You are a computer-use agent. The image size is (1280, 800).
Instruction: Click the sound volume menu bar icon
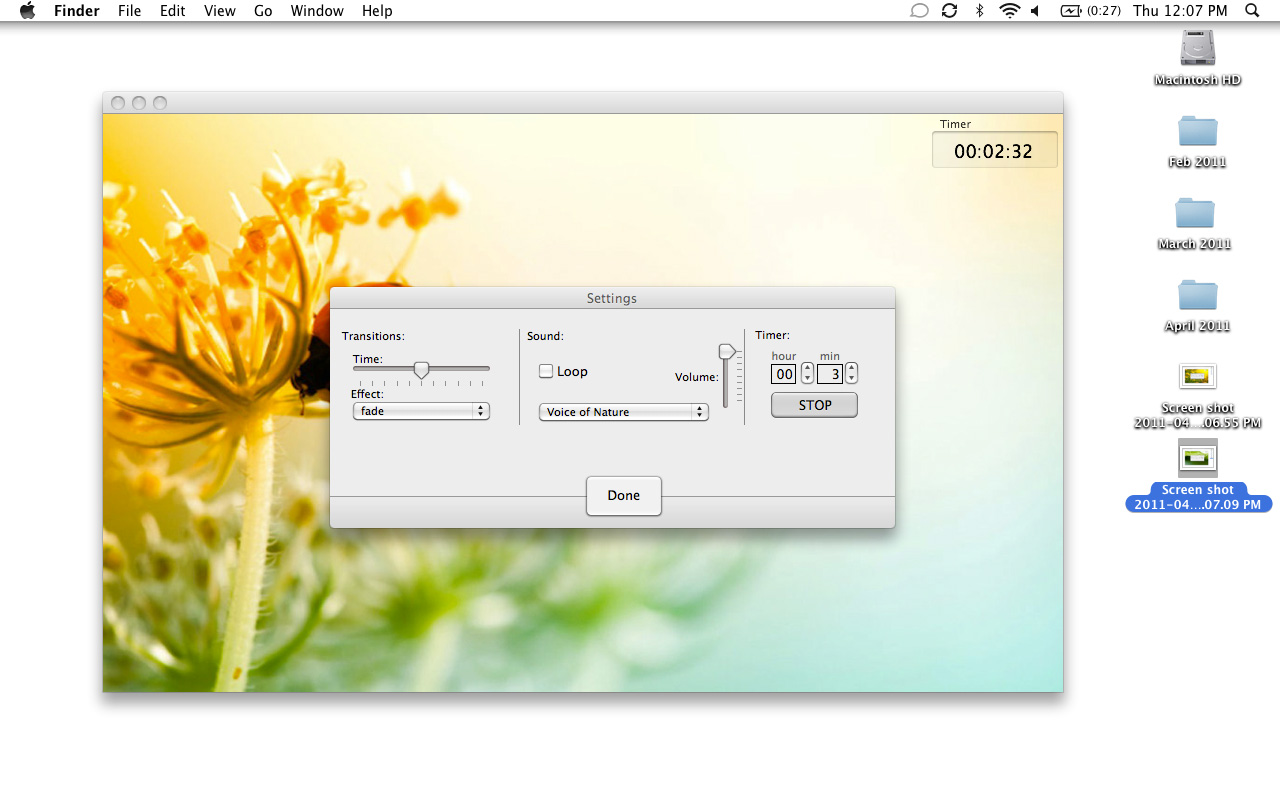point(1035,11)
